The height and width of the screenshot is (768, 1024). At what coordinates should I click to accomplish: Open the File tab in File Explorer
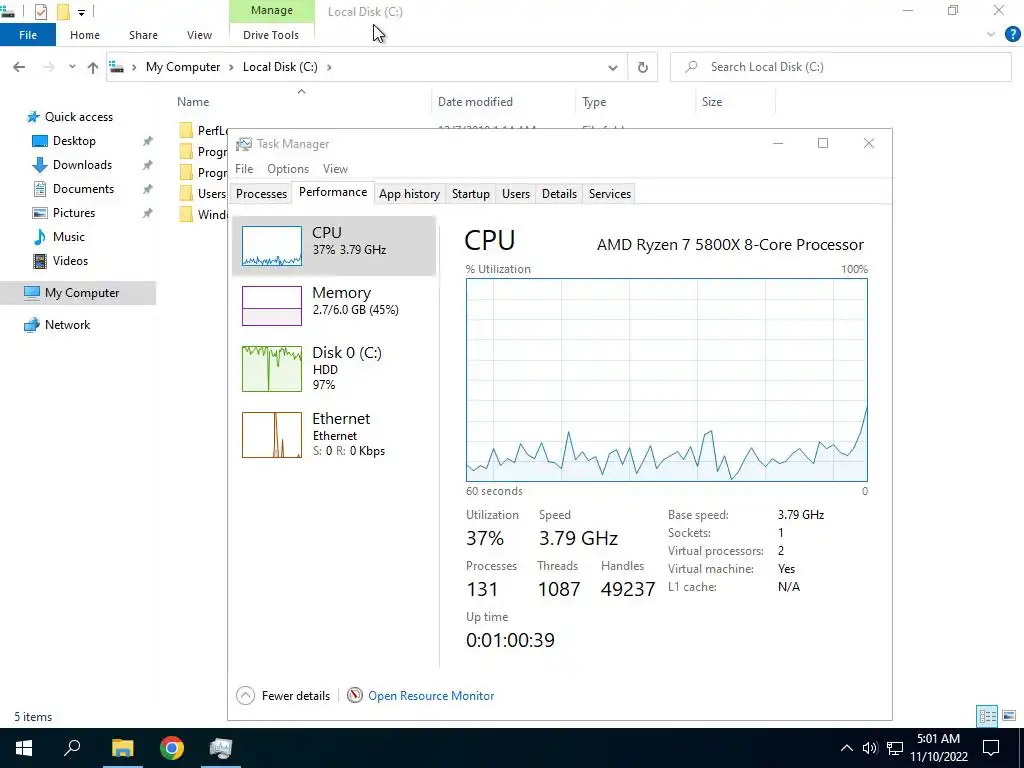tap(28, 35)
